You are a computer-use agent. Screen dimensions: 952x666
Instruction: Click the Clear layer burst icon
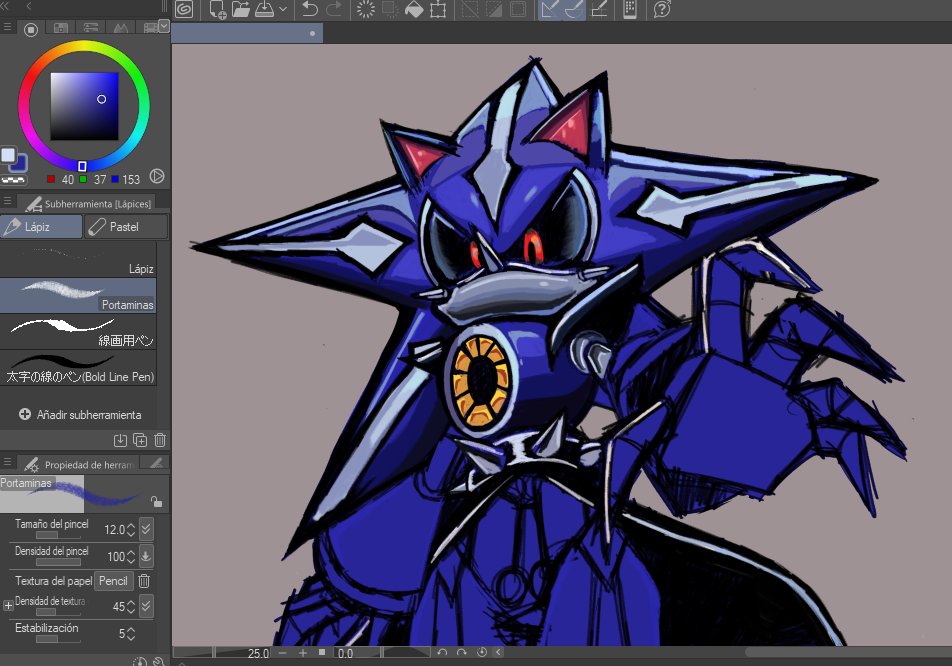tap(366, 9)
